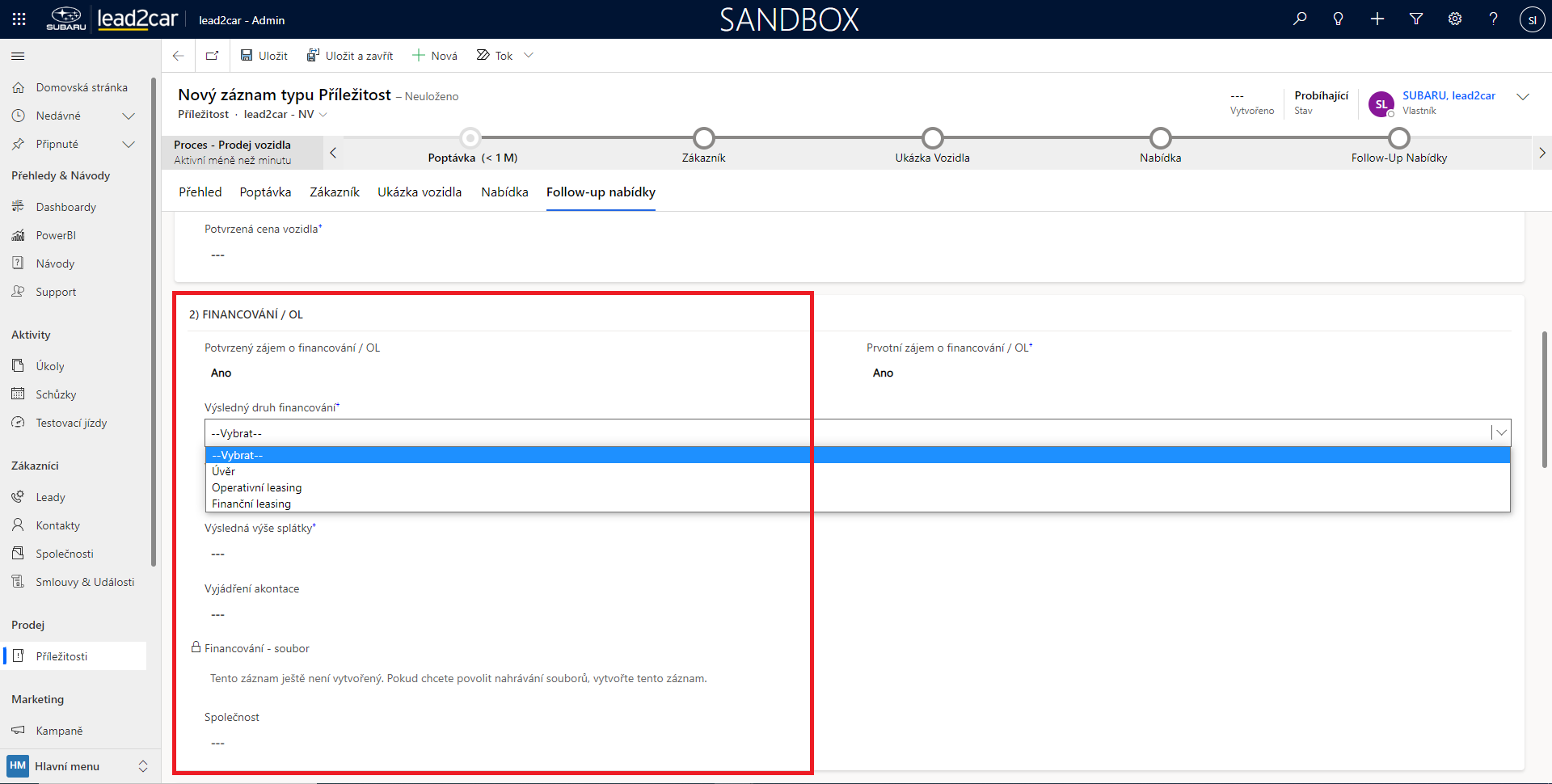Image resolution: width=1552 pixels, height=784 pixels.
Task: Click the search magnifier icon in header
Action: pos(1300,19)
